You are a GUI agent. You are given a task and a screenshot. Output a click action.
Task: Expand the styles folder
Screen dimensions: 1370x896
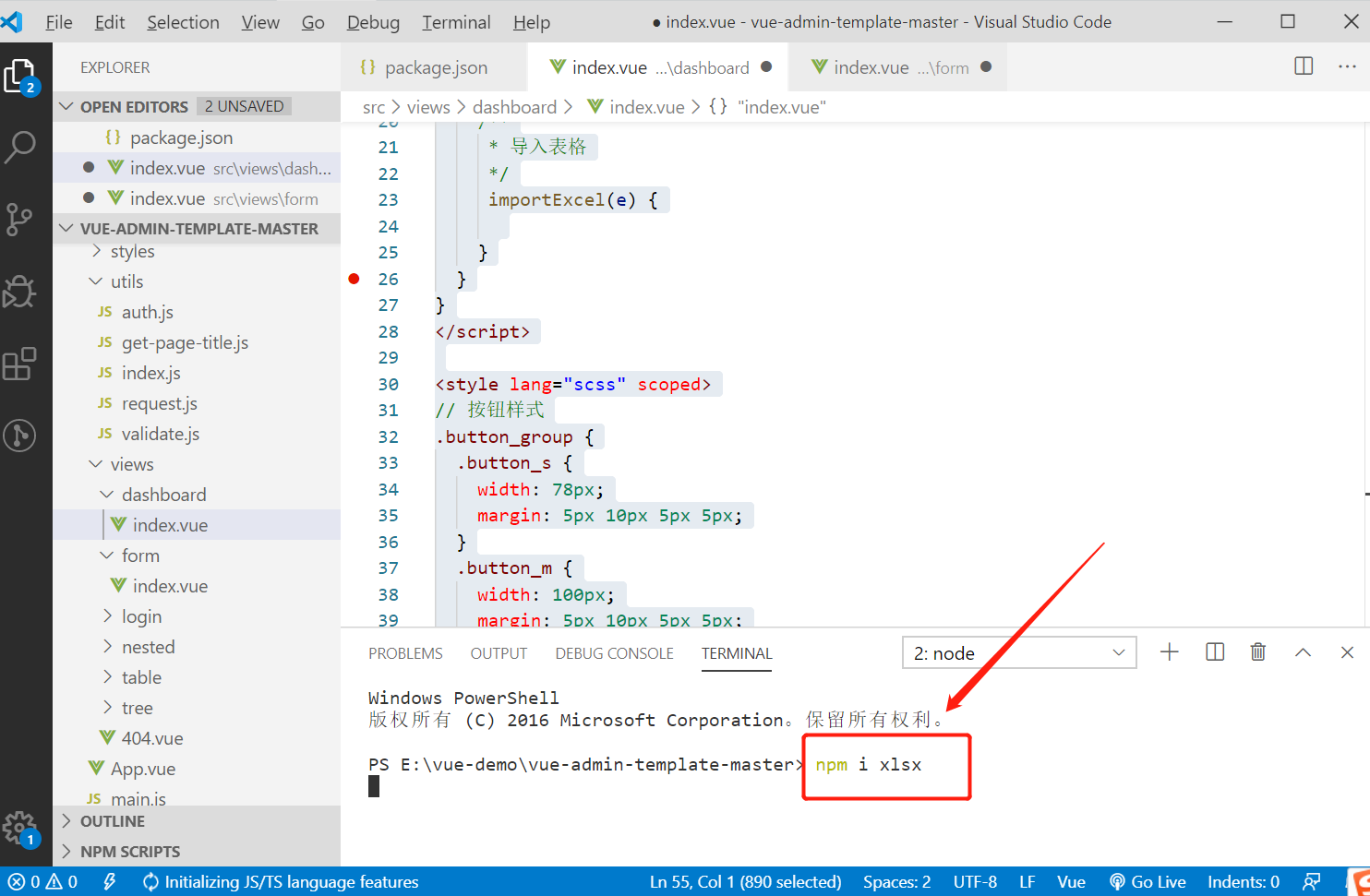click(x=197, y=251)
